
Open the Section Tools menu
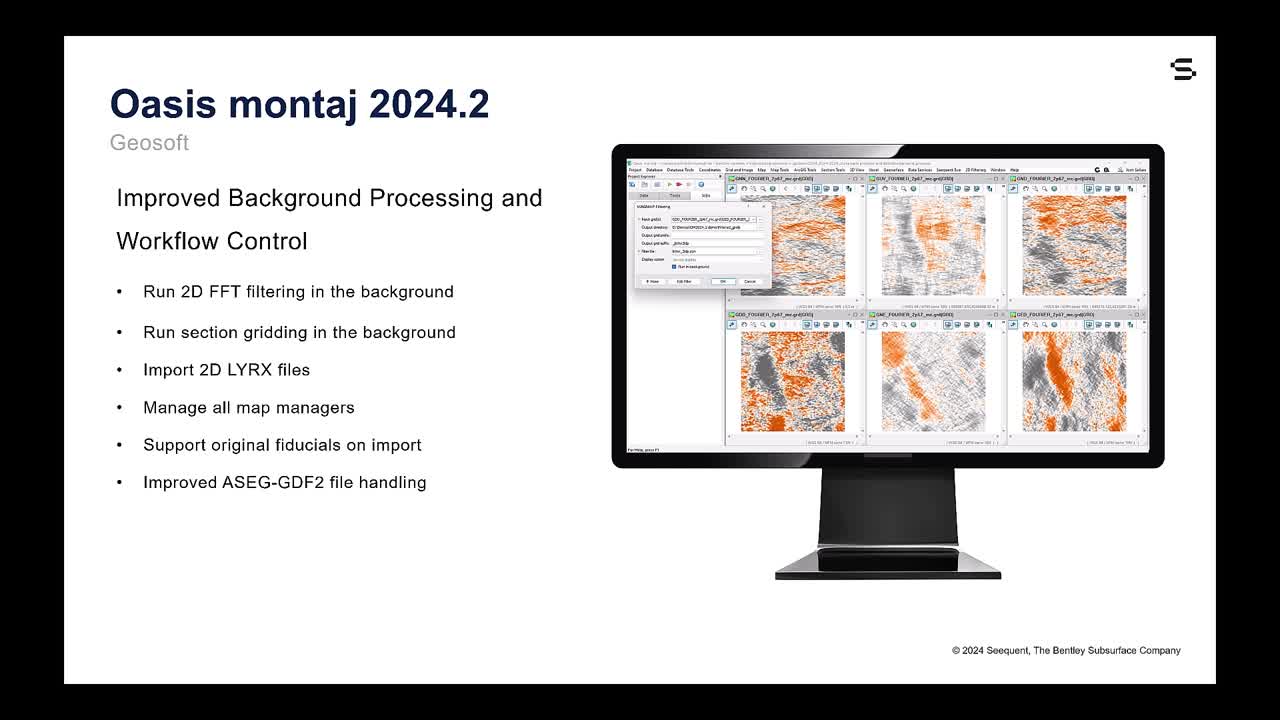tap(832, 170)
